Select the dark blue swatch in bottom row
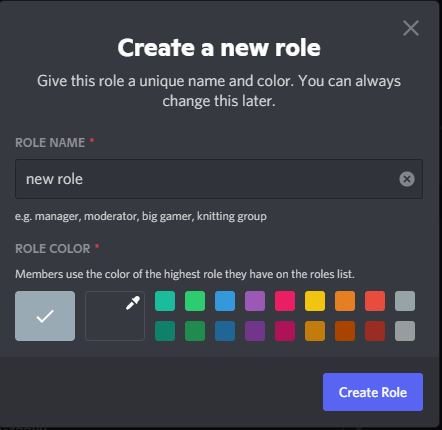 click(225, 331)
